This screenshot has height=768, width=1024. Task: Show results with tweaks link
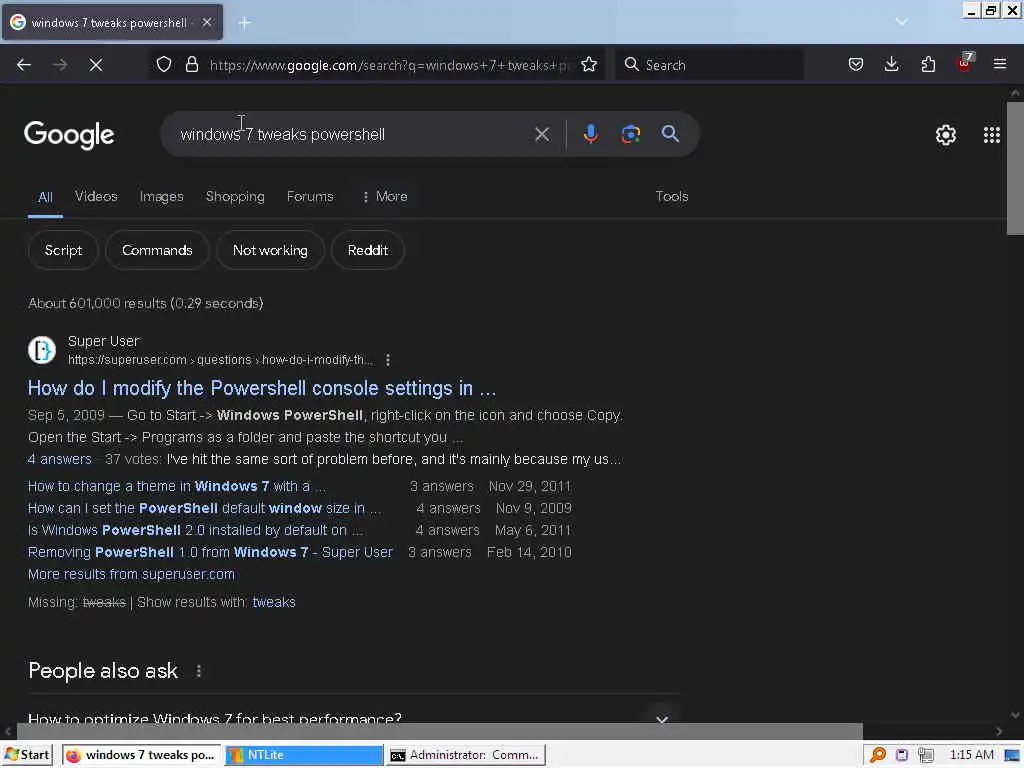[x=274, y=602]
